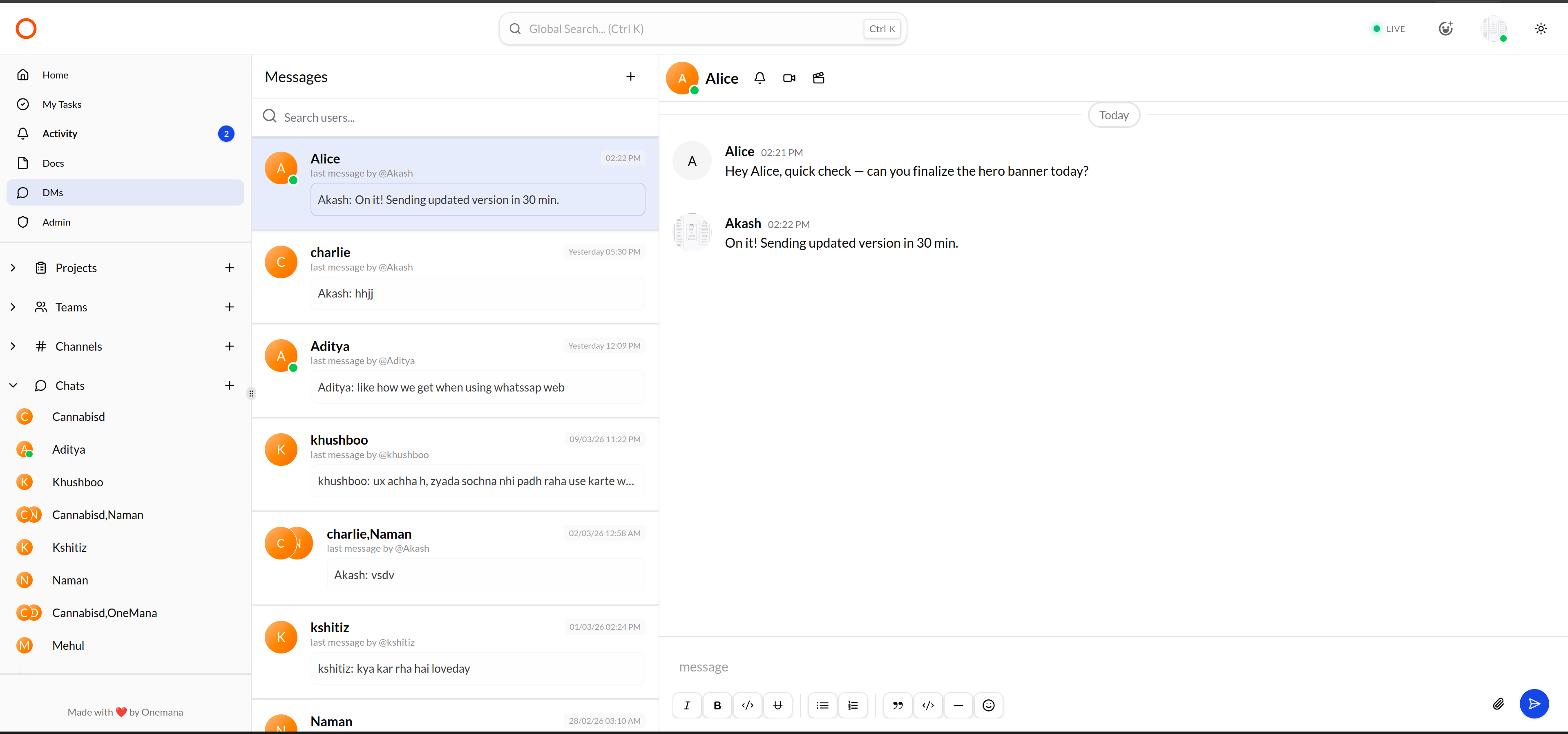Open the Khushboo chat in the sidebar

pyautogui.click(x=77, y=482)
